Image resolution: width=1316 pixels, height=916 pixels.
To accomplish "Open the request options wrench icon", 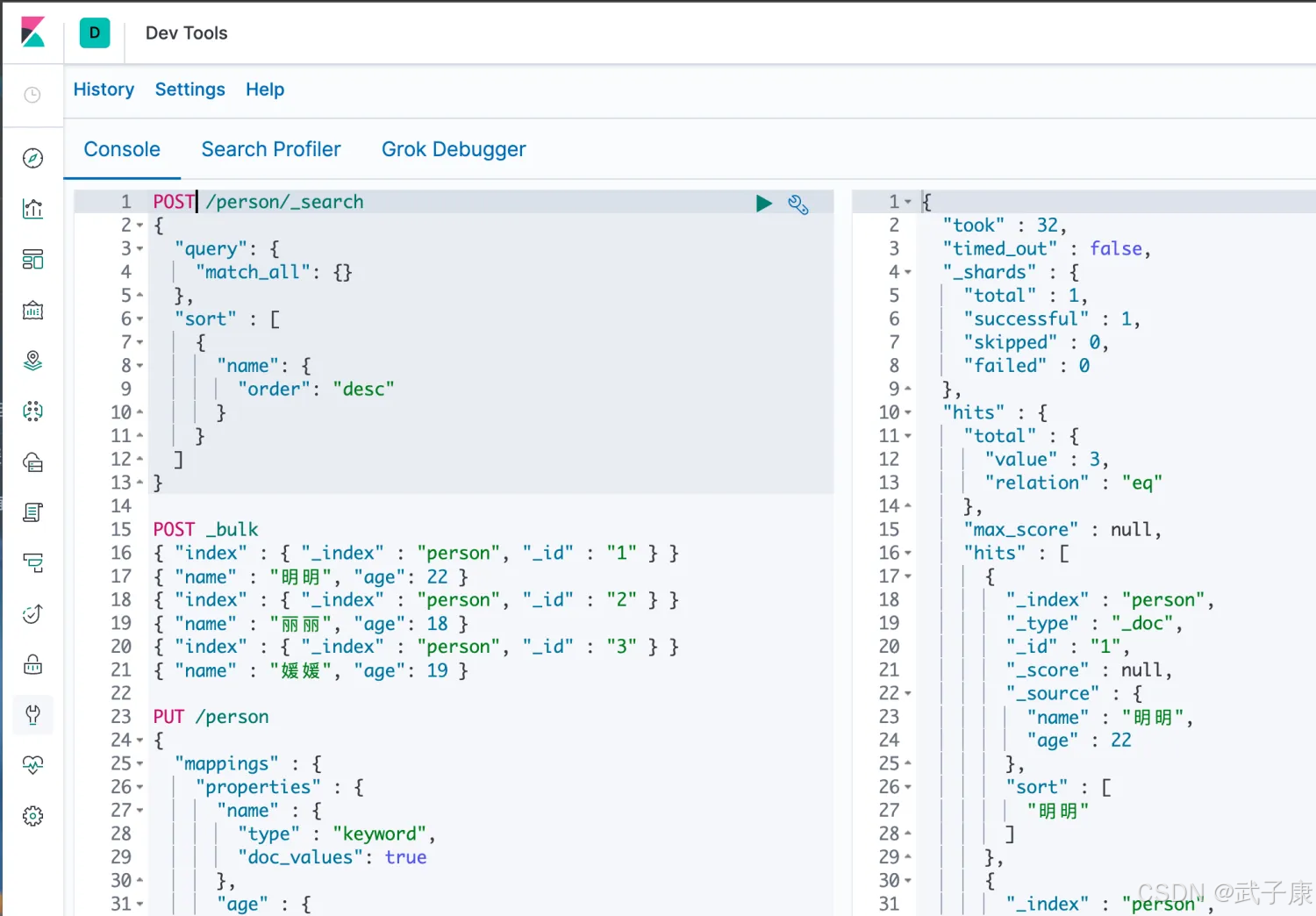I will coord(798,204).
